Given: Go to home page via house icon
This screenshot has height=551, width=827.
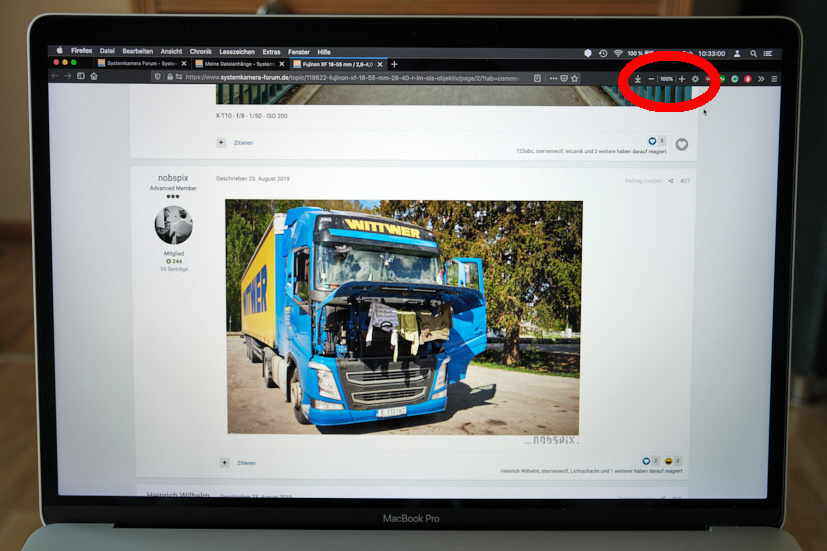Looking at the screenshot, I should click(94, 76).
